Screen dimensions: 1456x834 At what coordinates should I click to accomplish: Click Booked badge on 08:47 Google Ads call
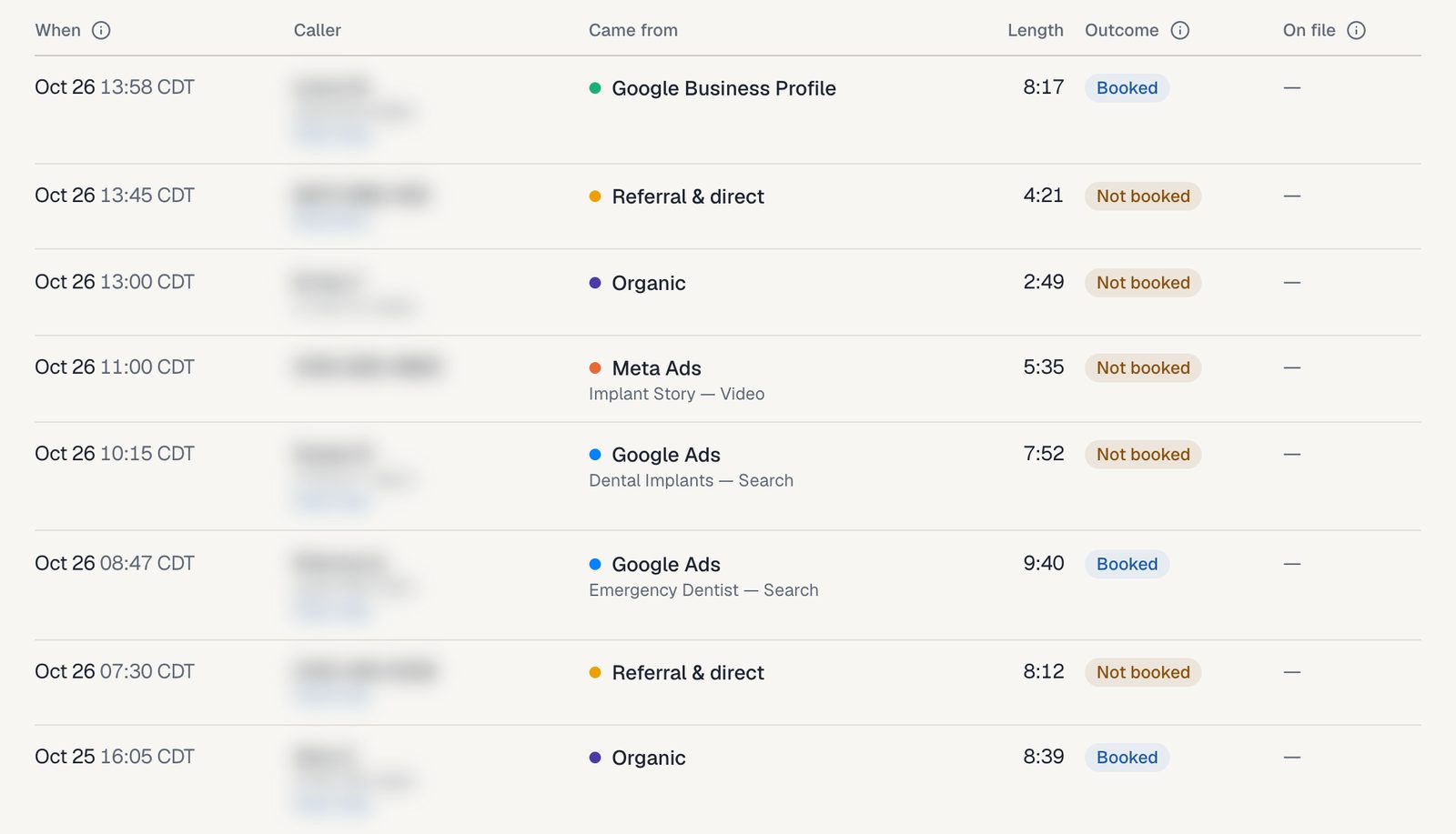pos(1127,564)
